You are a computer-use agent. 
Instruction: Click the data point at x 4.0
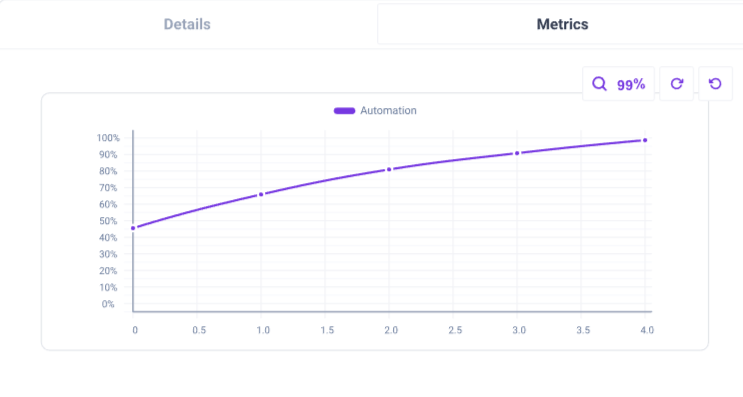point(645,140)
